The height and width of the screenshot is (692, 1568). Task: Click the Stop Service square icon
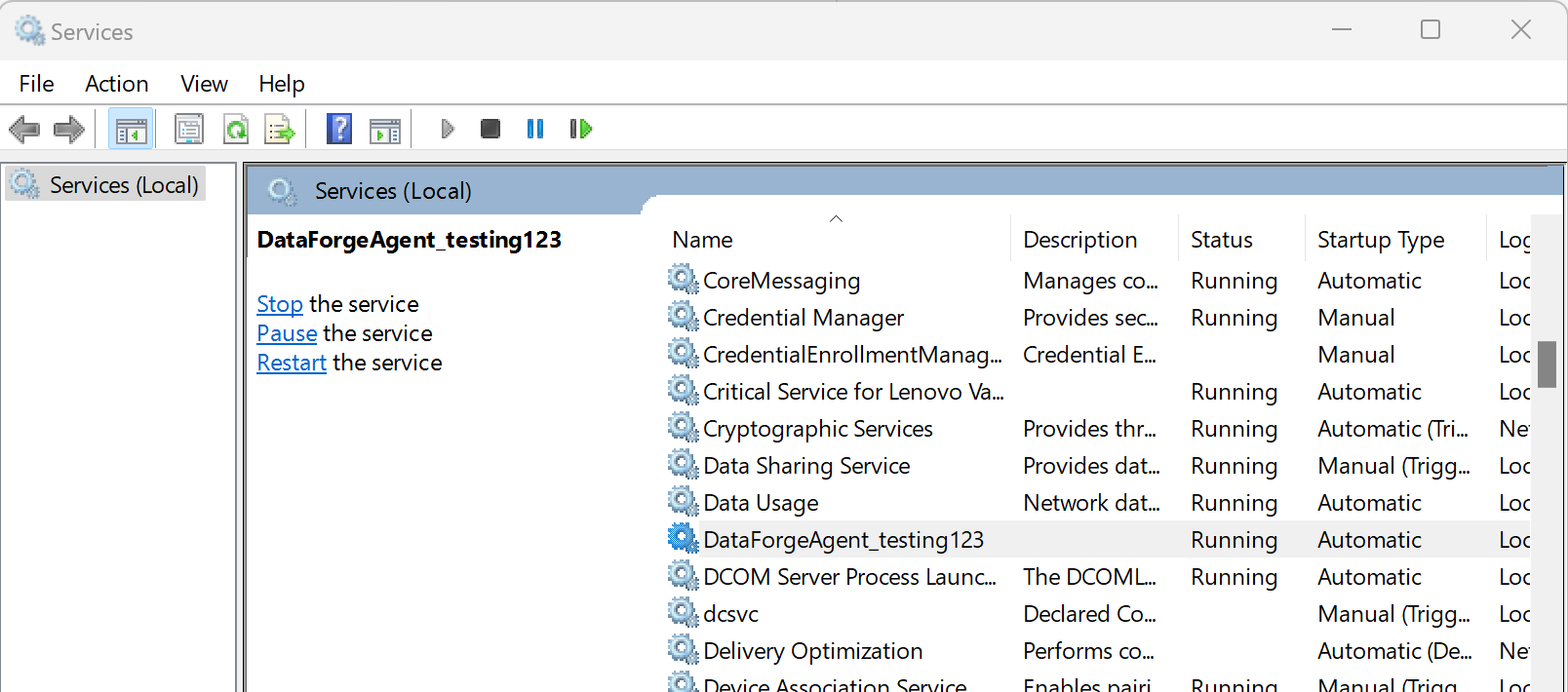pos(490,129)
